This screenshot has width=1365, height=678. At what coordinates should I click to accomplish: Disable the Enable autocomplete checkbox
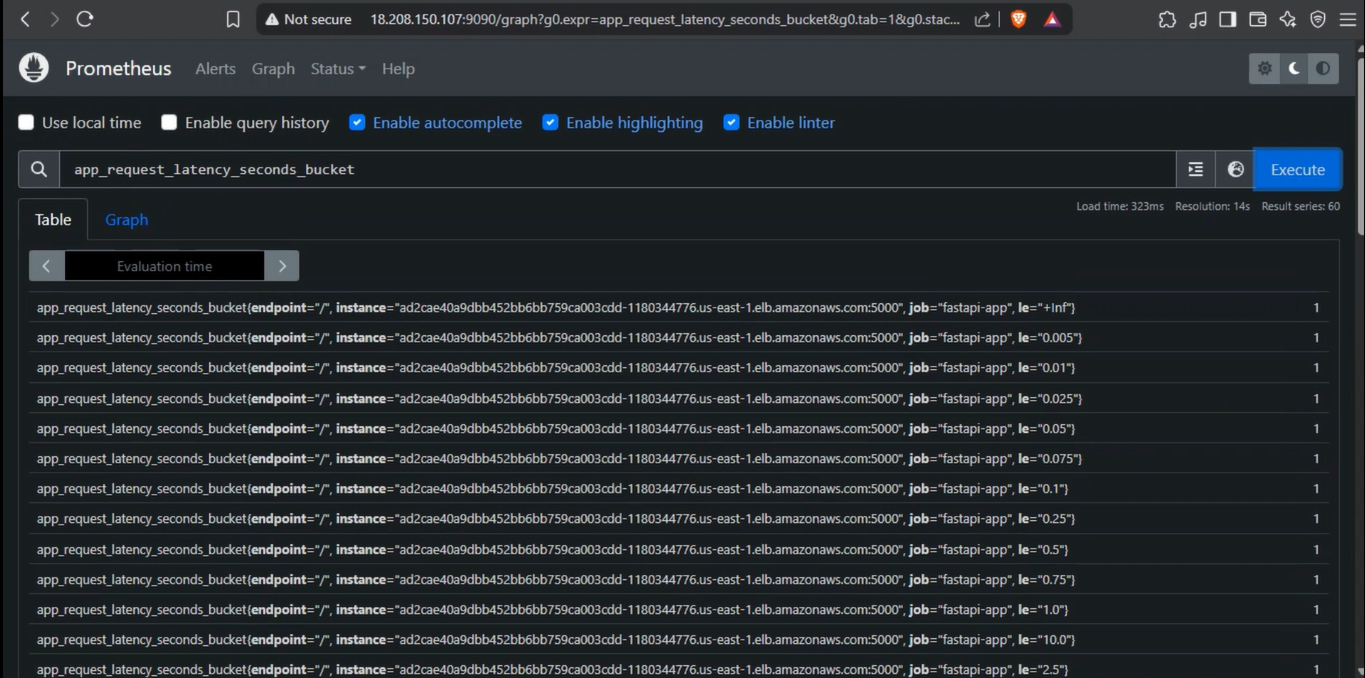point(357,122)
